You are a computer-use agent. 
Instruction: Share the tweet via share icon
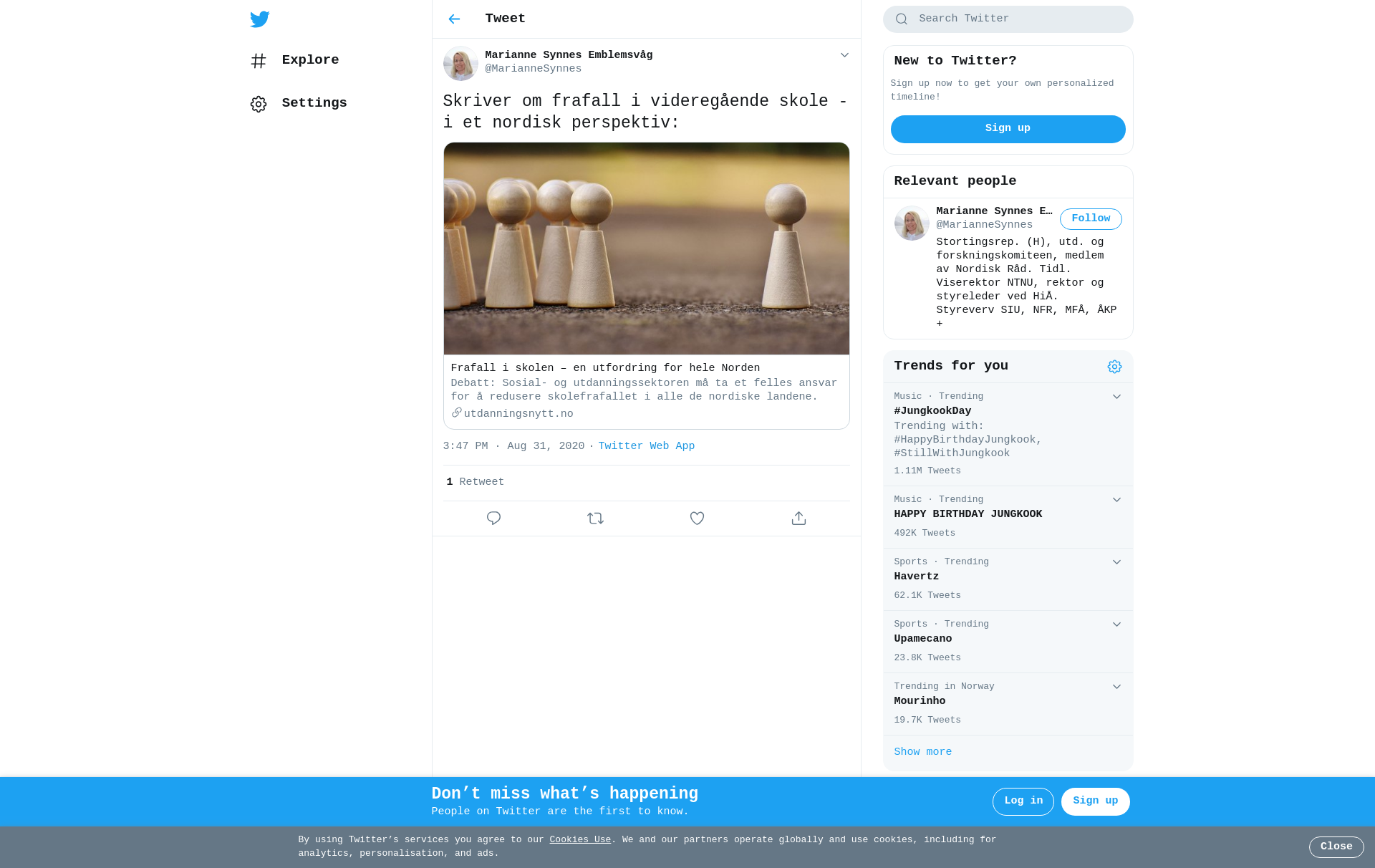click(799, 519)
